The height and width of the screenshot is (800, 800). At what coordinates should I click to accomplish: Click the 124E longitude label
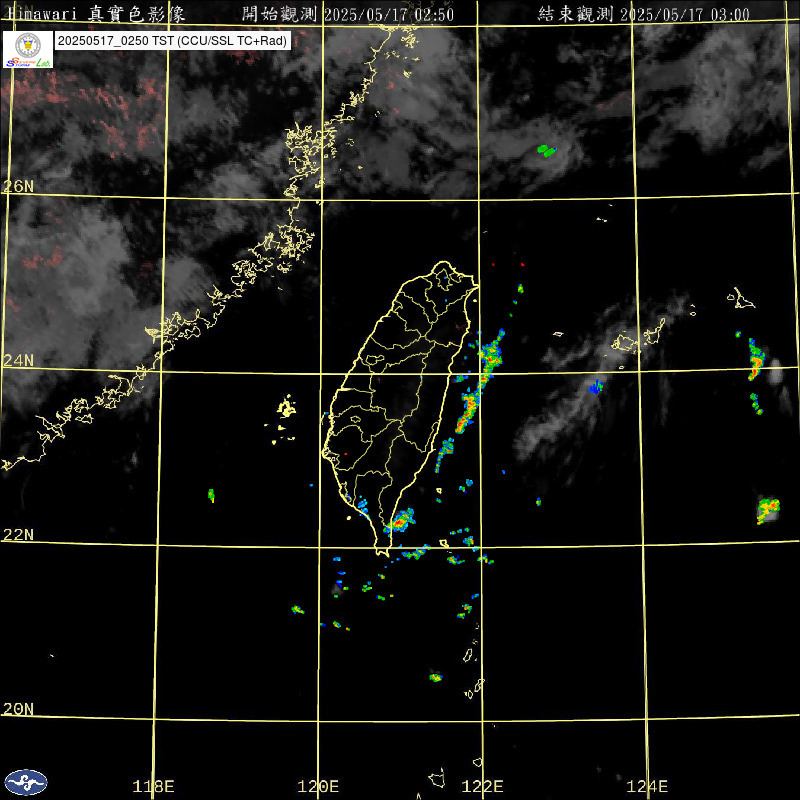[647, 786]
